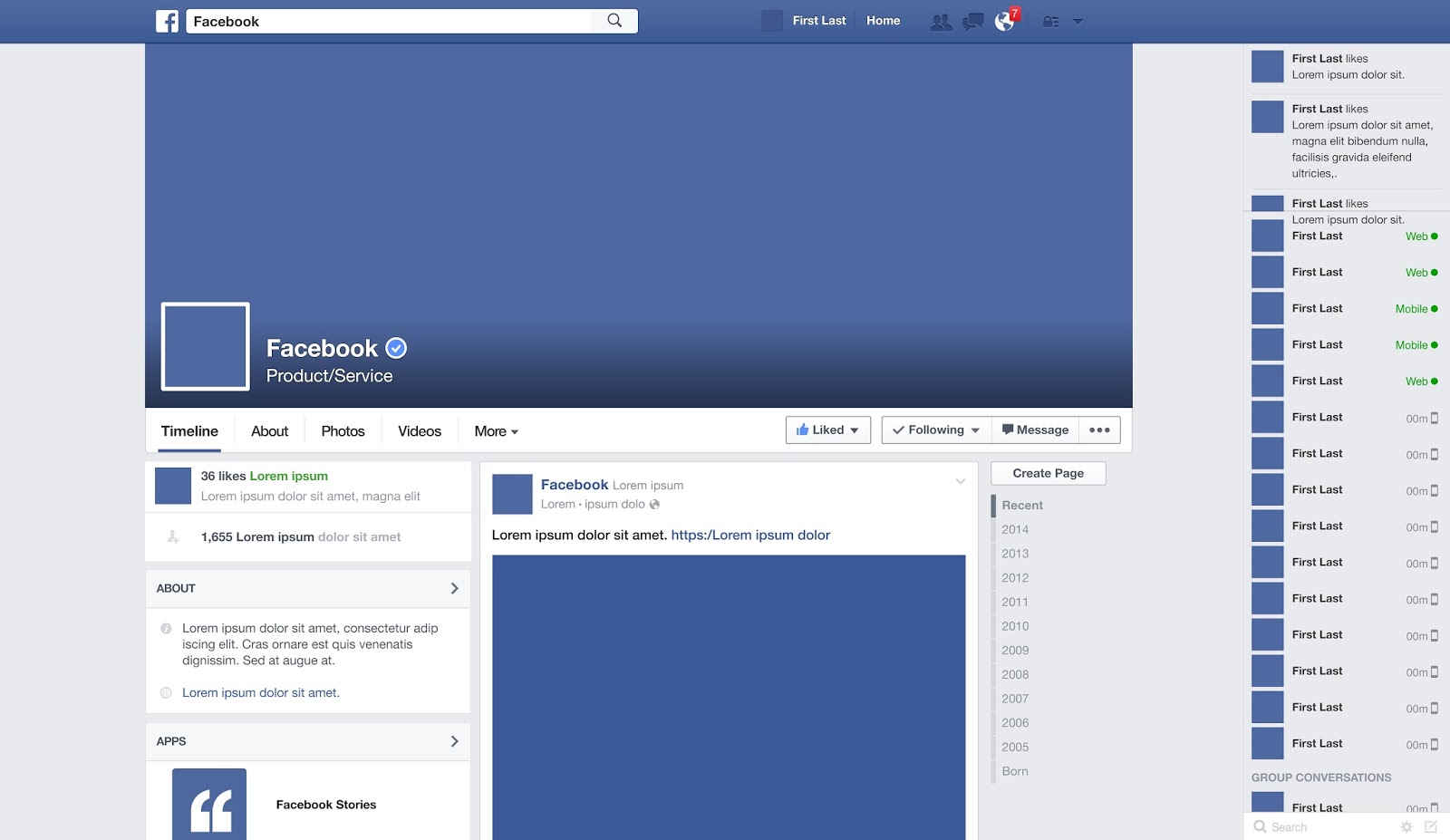The image size is (1450, 840).
Task: Switch to the About tab
Action: (269, 431)
